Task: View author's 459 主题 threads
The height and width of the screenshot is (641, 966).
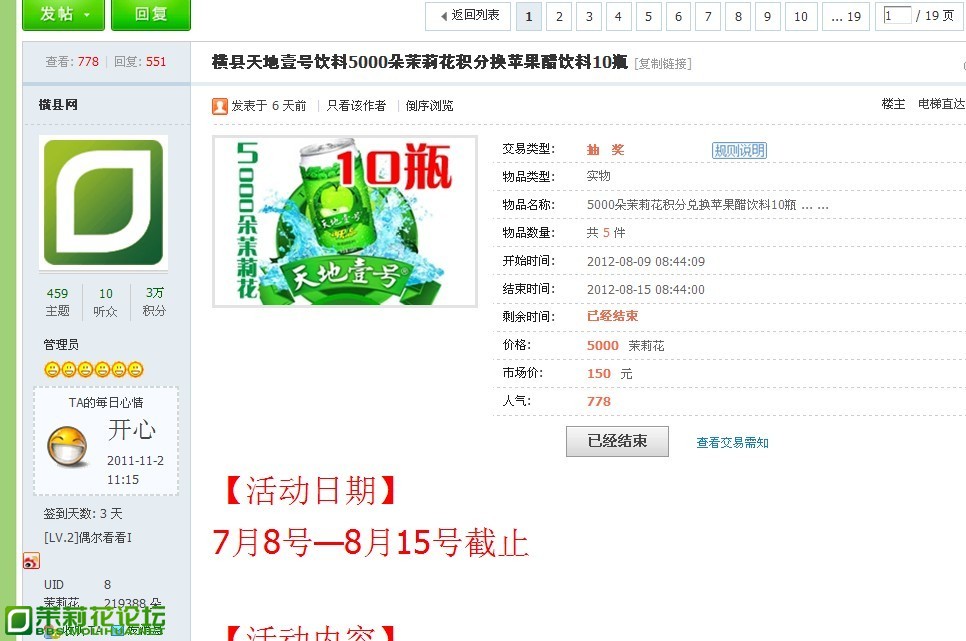Action: click(x=57, y=301)
